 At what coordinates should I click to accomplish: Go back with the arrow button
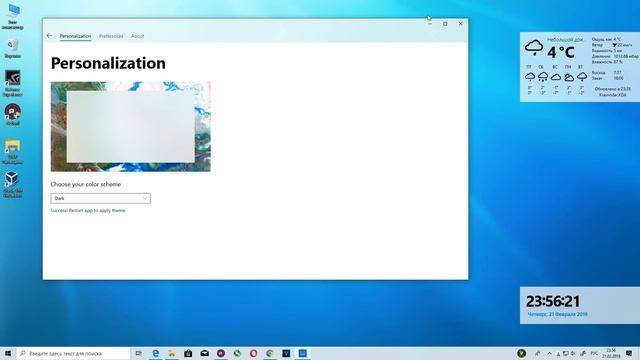[49, 36]
